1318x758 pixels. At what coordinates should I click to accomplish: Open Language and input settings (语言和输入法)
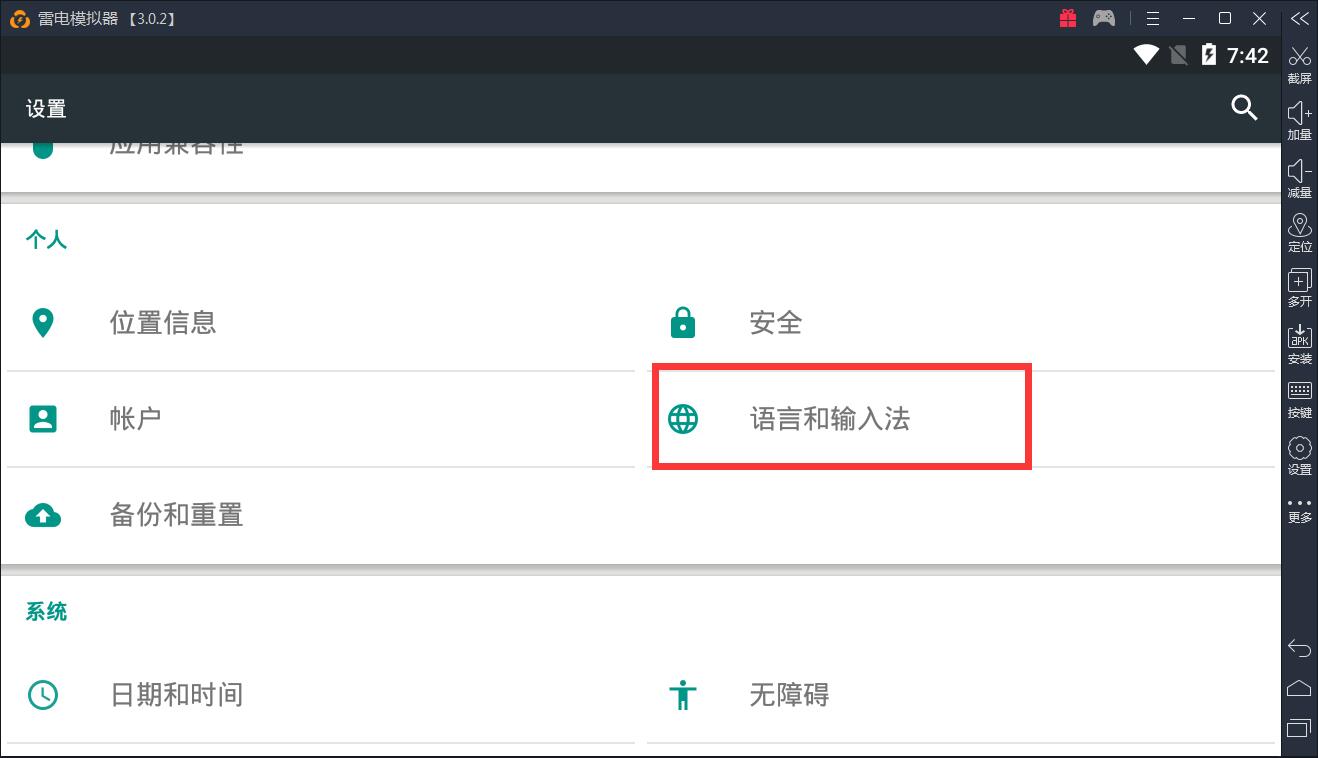click(x=830, y=419)
